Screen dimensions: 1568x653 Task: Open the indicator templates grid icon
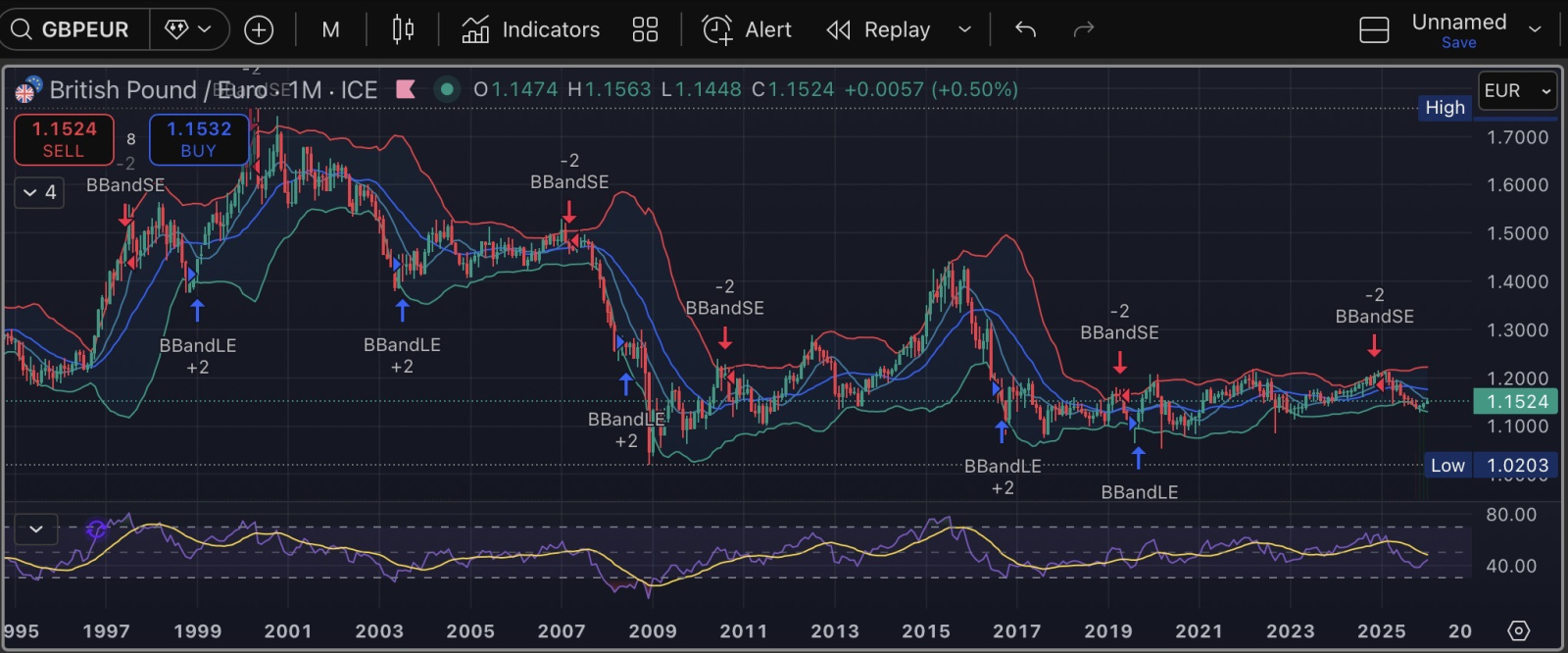pos(645,29)
